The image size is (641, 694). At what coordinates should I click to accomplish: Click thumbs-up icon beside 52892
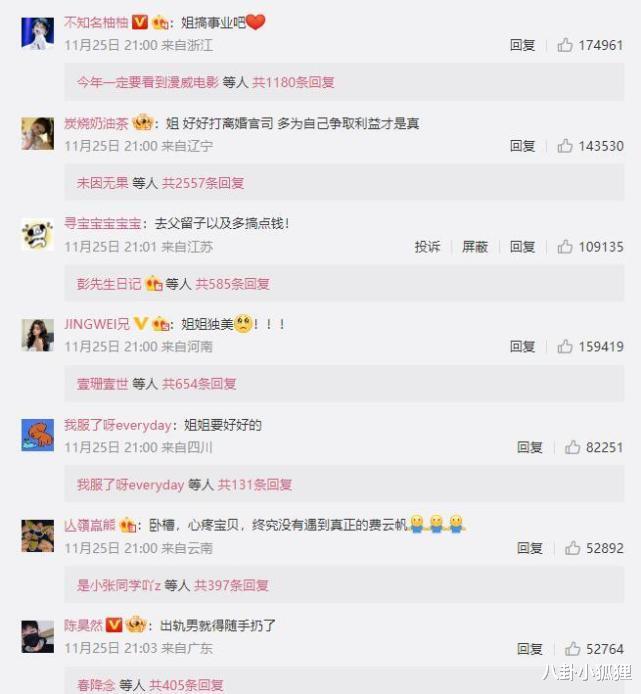click(572, 548)
